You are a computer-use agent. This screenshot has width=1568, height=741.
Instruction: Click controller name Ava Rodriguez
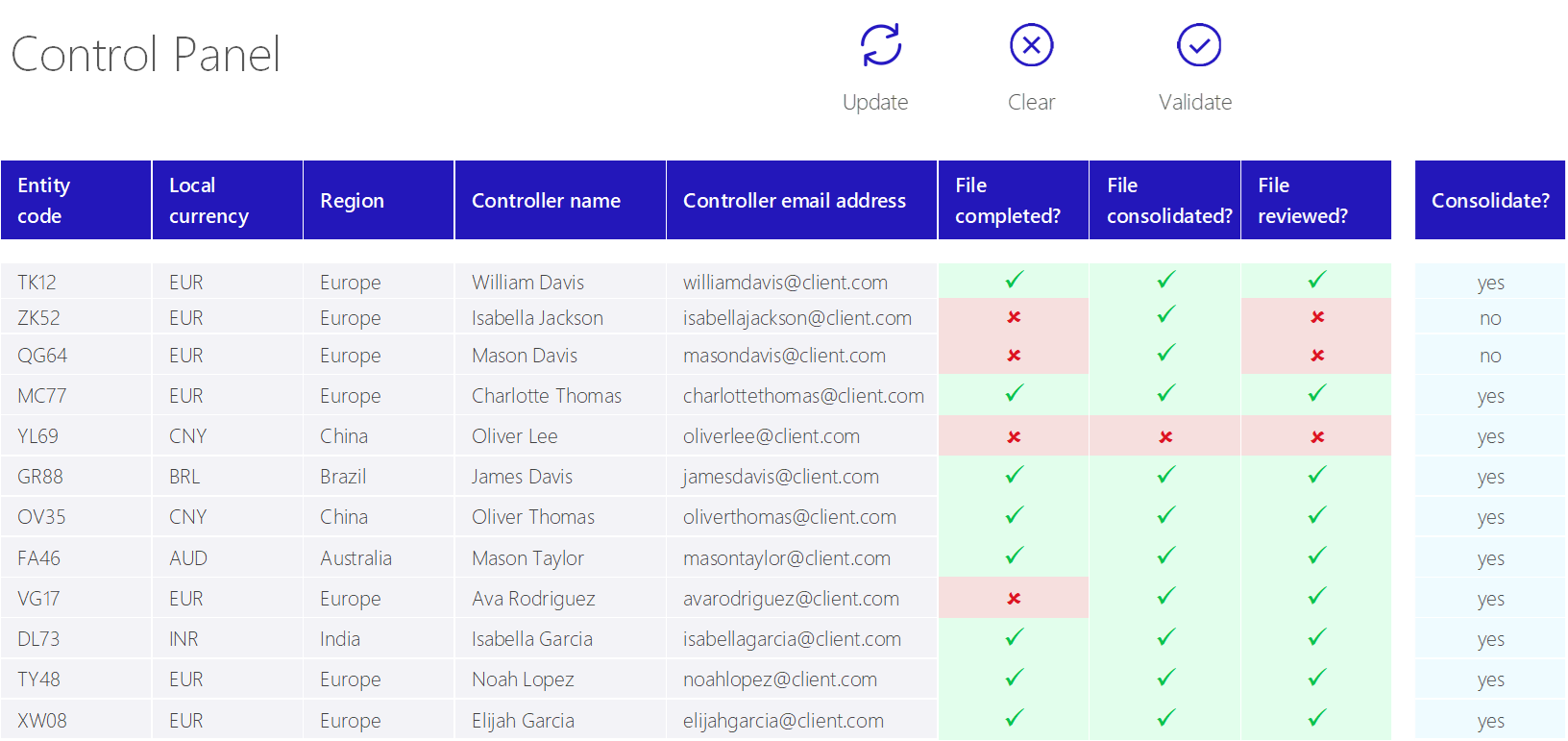click(x=533, y=599)
